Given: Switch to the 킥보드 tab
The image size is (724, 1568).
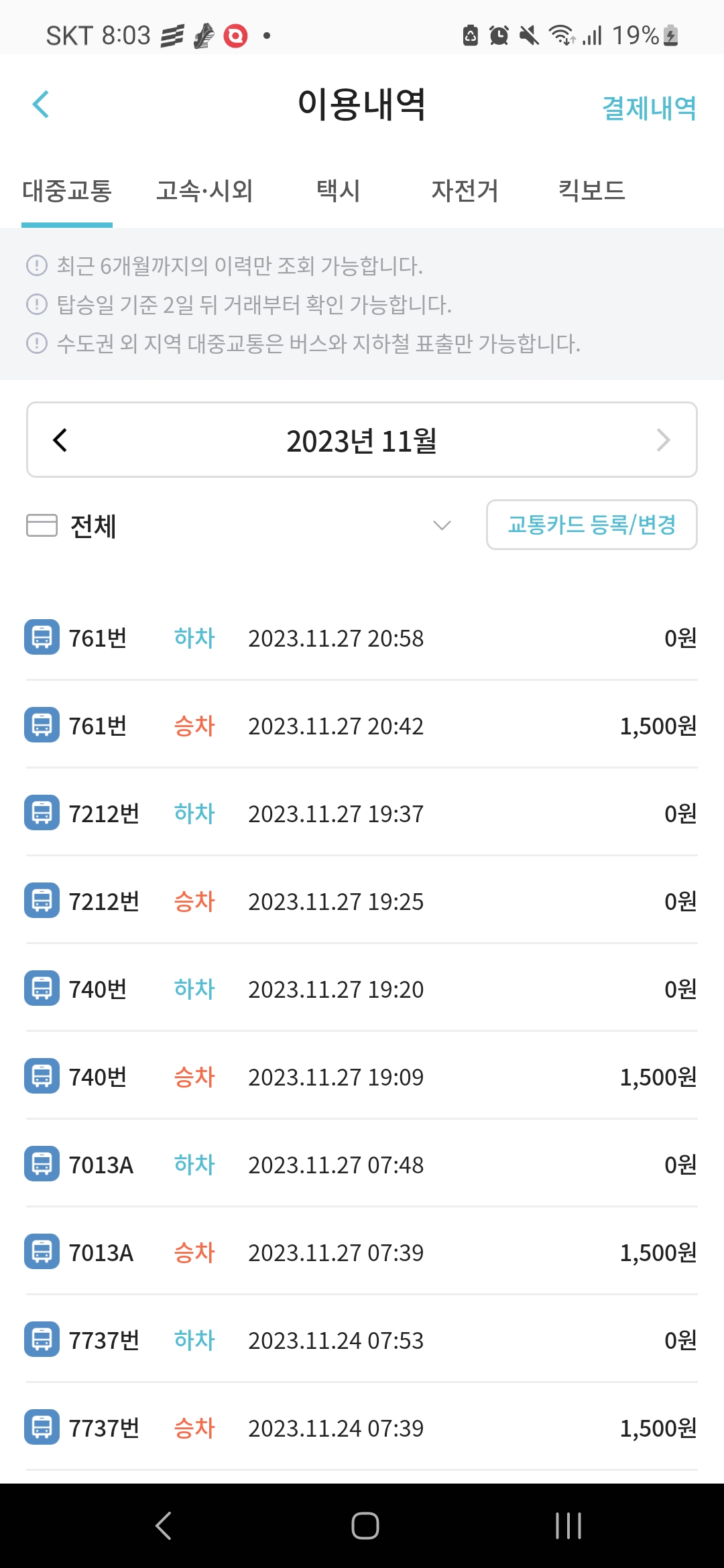Looking at the screenshot, I should point(591,191).
